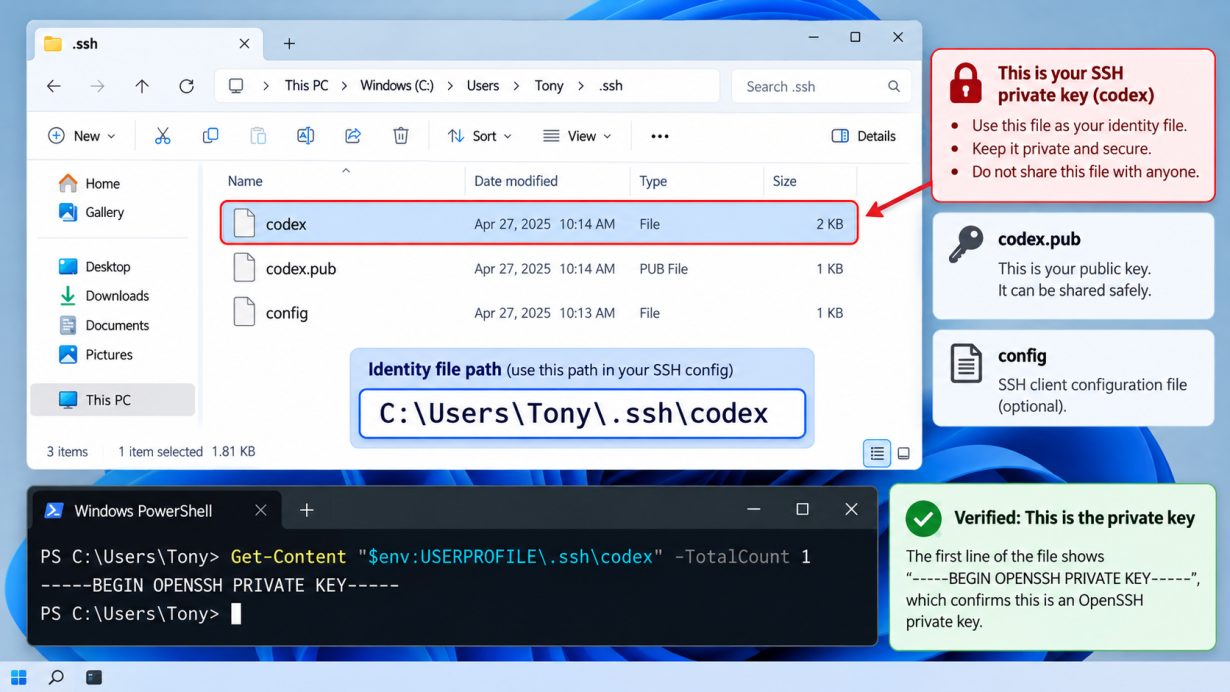Open Pictures in navigation pane
Viewport: 1230px width, 692px height.
109,355
